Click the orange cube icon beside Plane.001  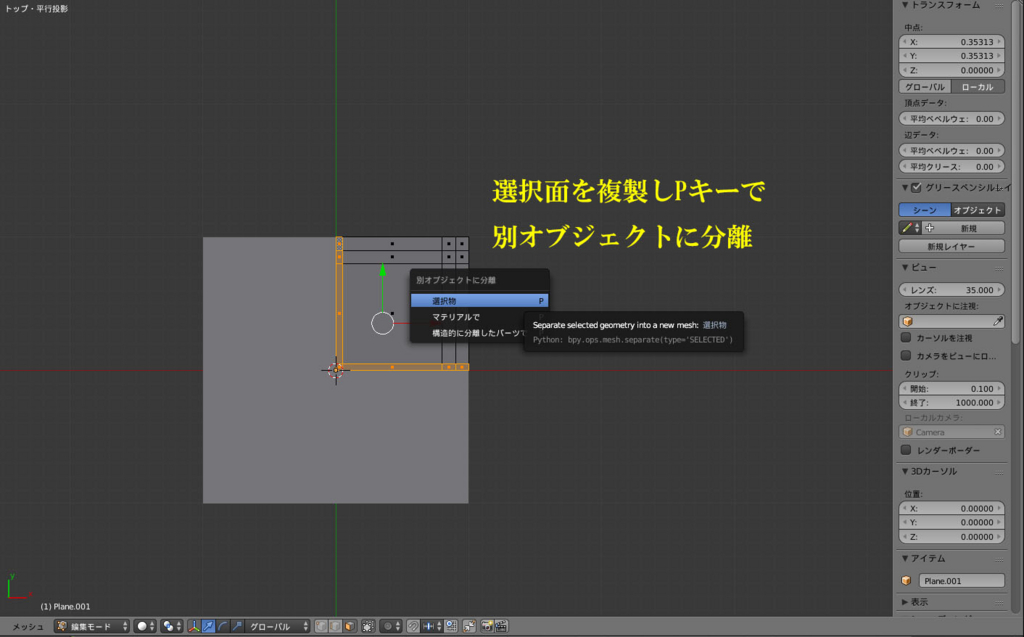click(x=906, y=581)
